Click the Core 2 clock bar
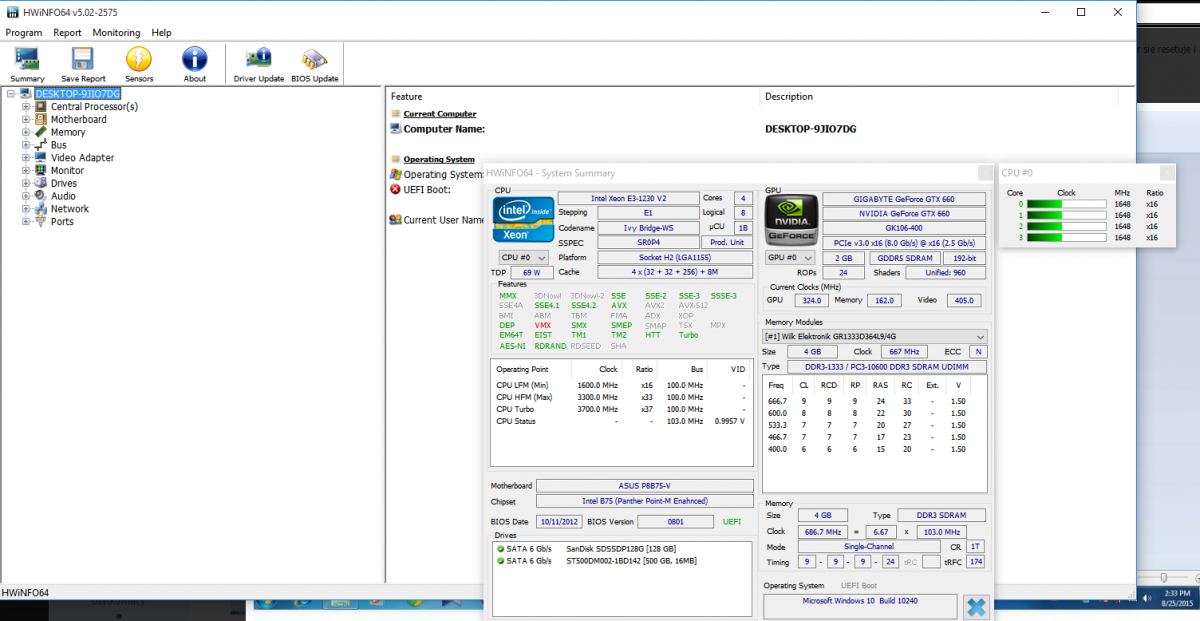 pos(1066,227)
